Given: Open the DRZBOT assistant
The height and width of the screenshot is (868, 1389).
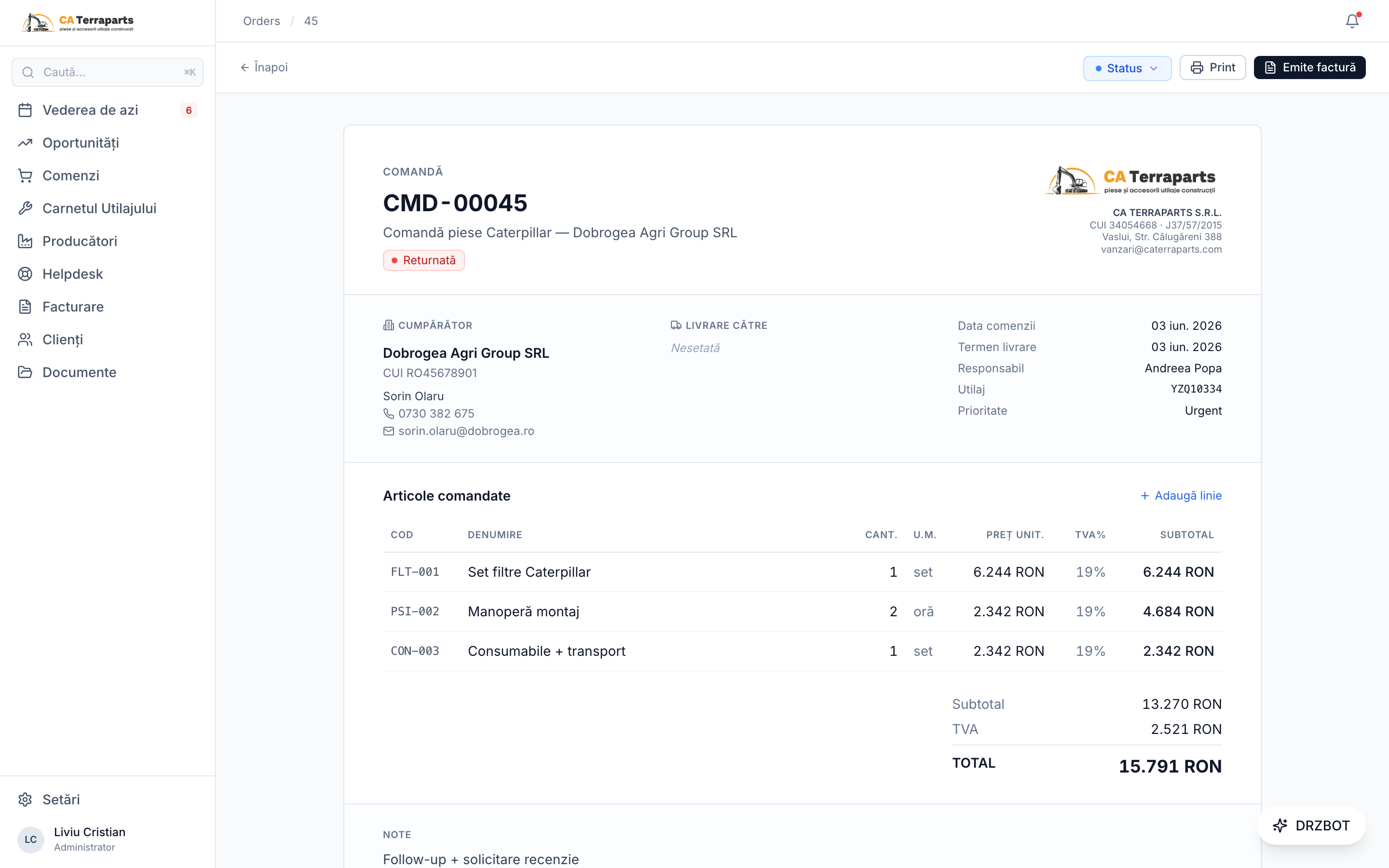Looking at the screenshot, I should [1311, 825].
